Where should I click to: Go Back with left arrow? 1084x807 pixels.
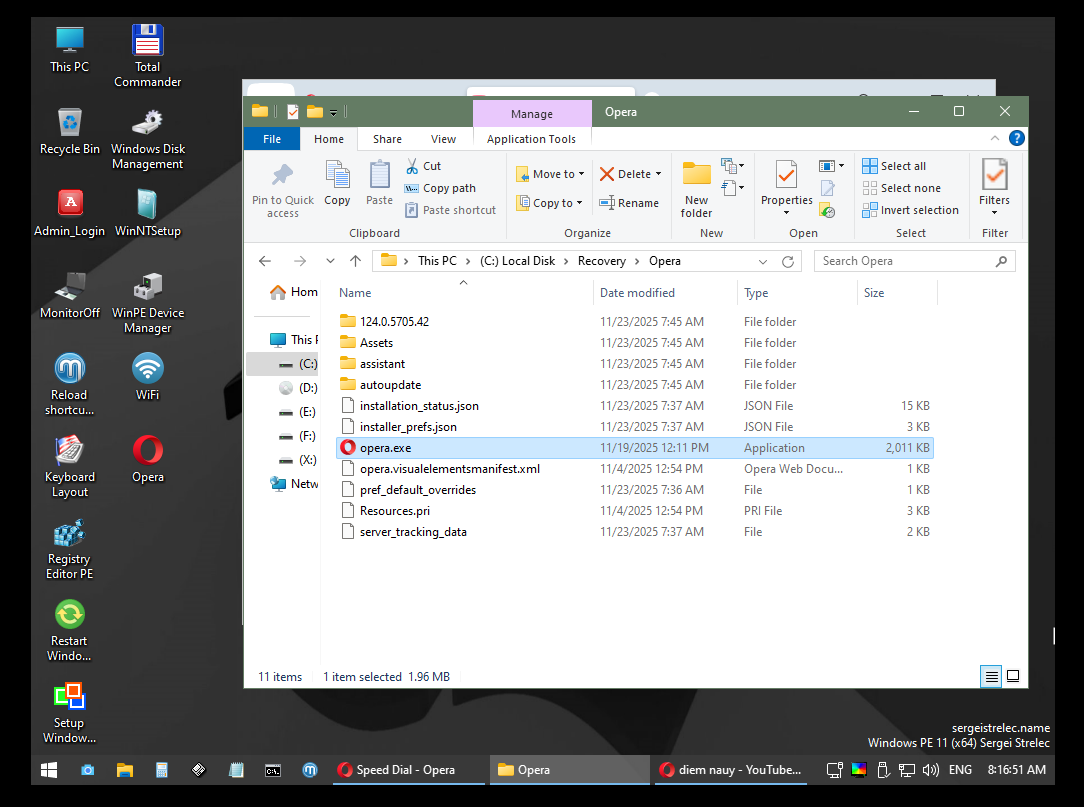tap(265, 261)
